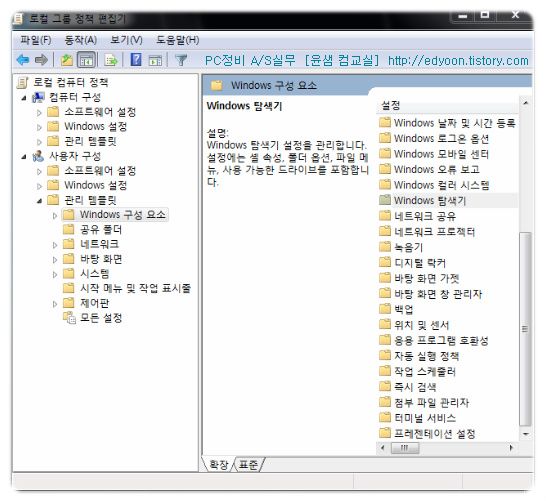Viewport: 546px width, 503px height.
Task: Select 네트워크 공유 in settings list
Action: coord(425,216)
